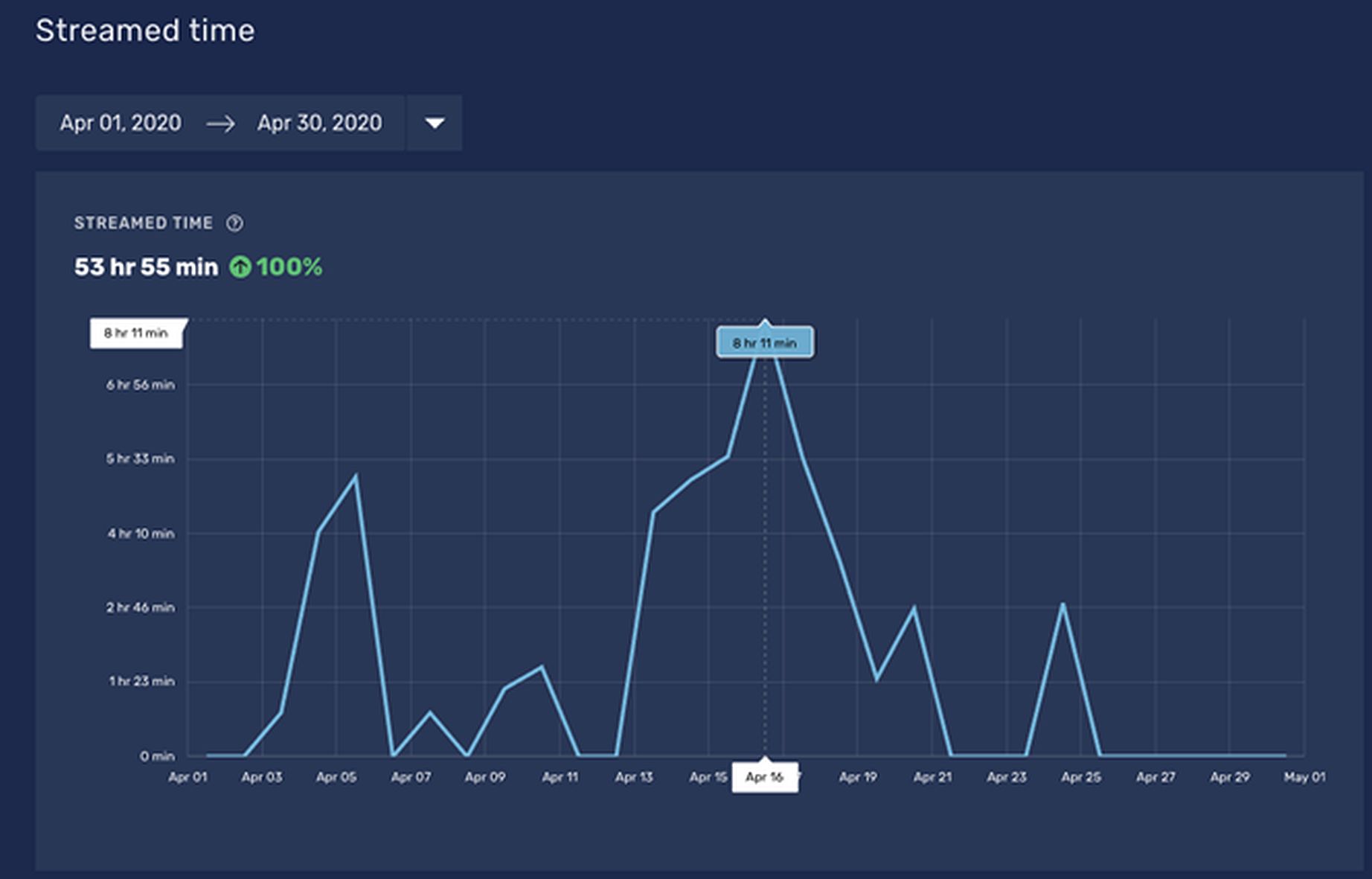Select the start date Apr 01, 2020
This screenshot has height=879, width=1372.
pos(121,123)
